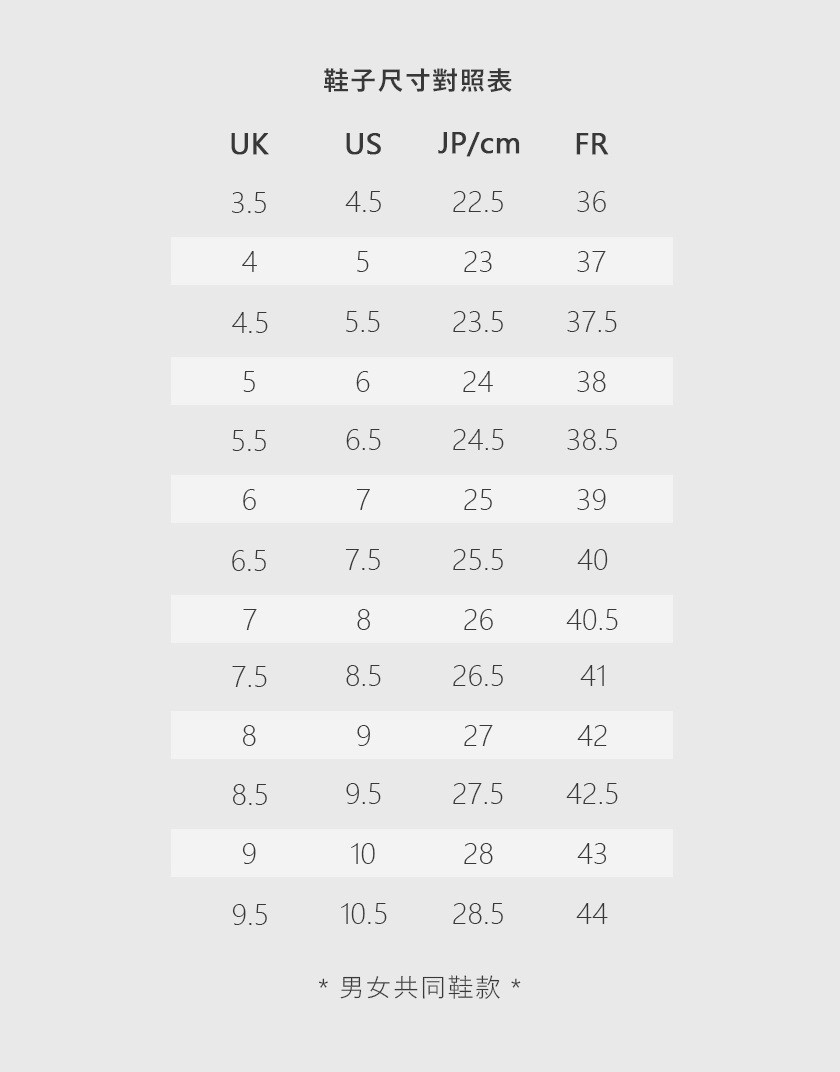Image resolution: width=840 pixels, height=1072 pixels.
Task: Select the JP/cm column header
Action: tap(478, 144)
